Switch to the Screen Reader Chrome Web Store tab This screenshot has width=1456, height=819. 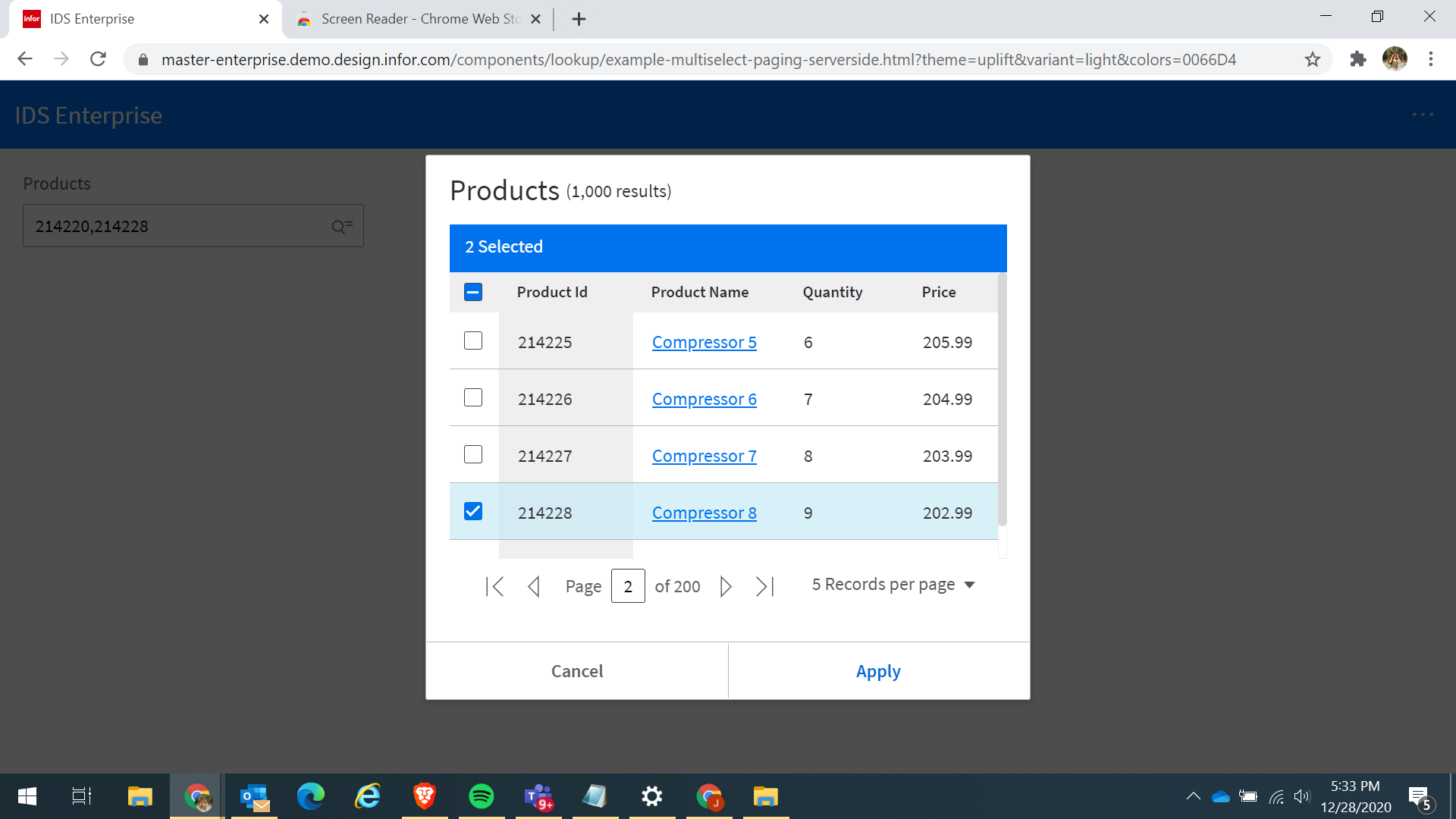(419, 19)
